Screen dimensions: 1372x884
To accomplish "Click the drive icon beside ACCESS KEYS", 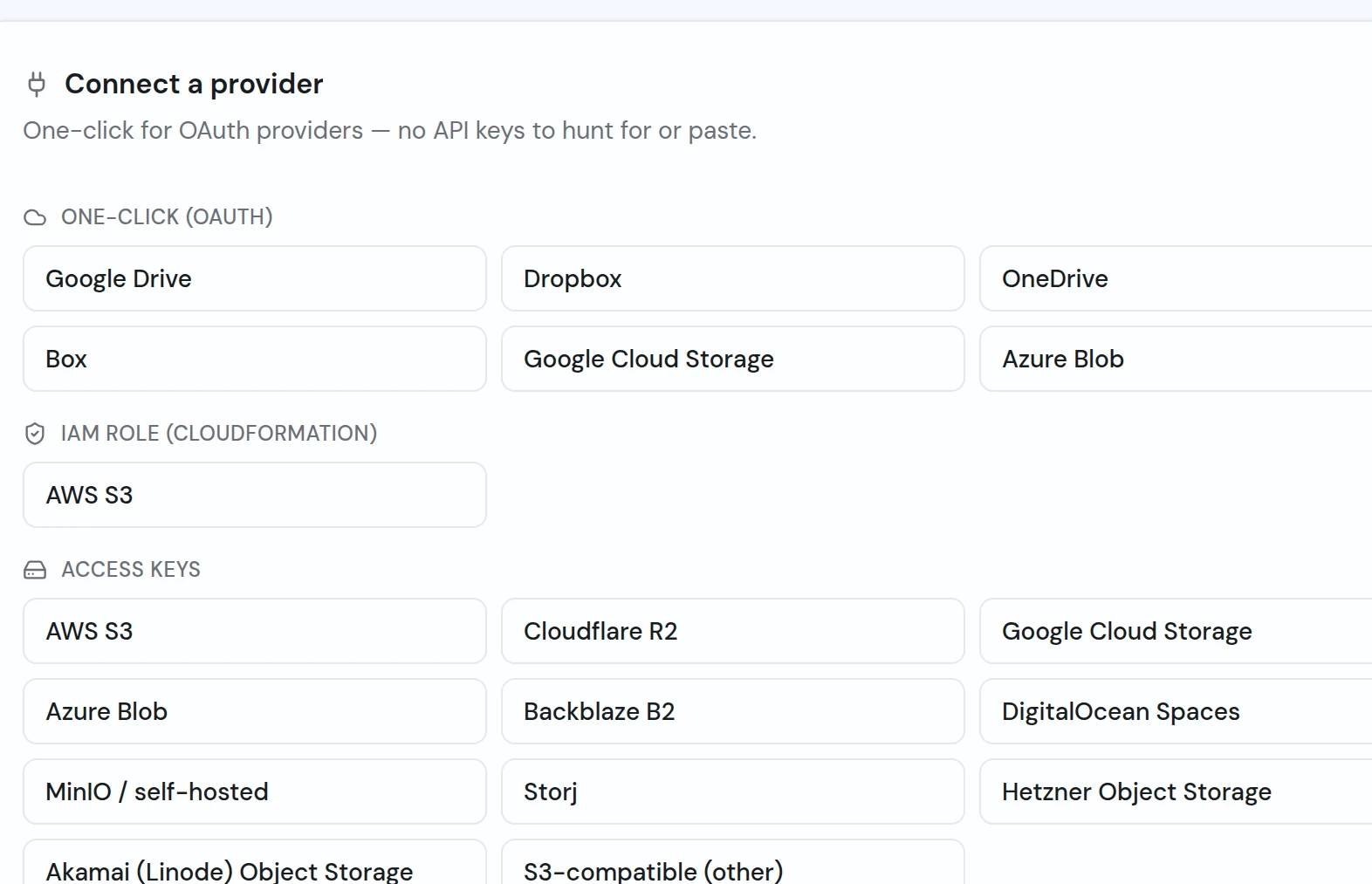I will pyautogui.click(x=35, y=570).
